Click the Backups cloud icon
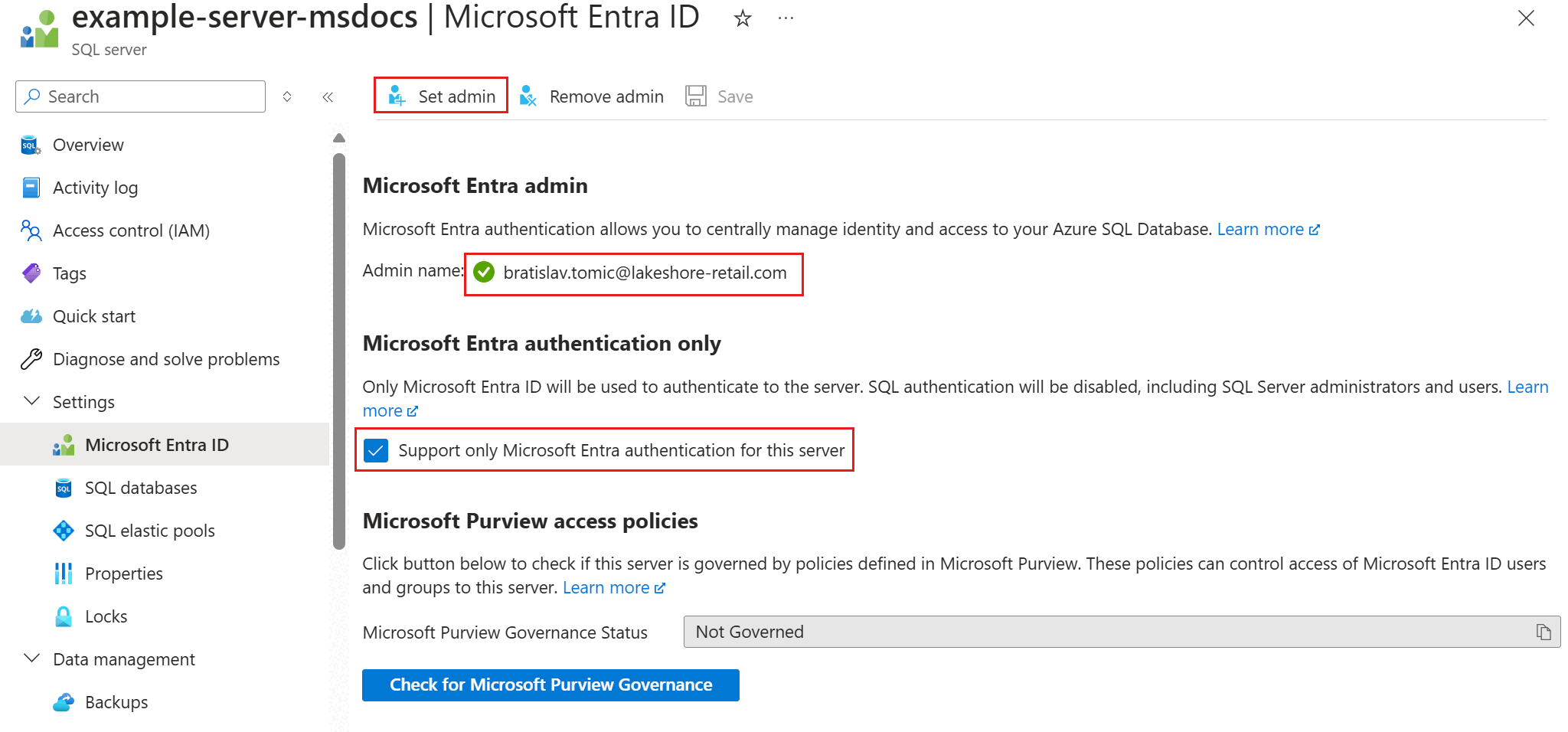Viewport: 1568px width, 732px height. 64,702
